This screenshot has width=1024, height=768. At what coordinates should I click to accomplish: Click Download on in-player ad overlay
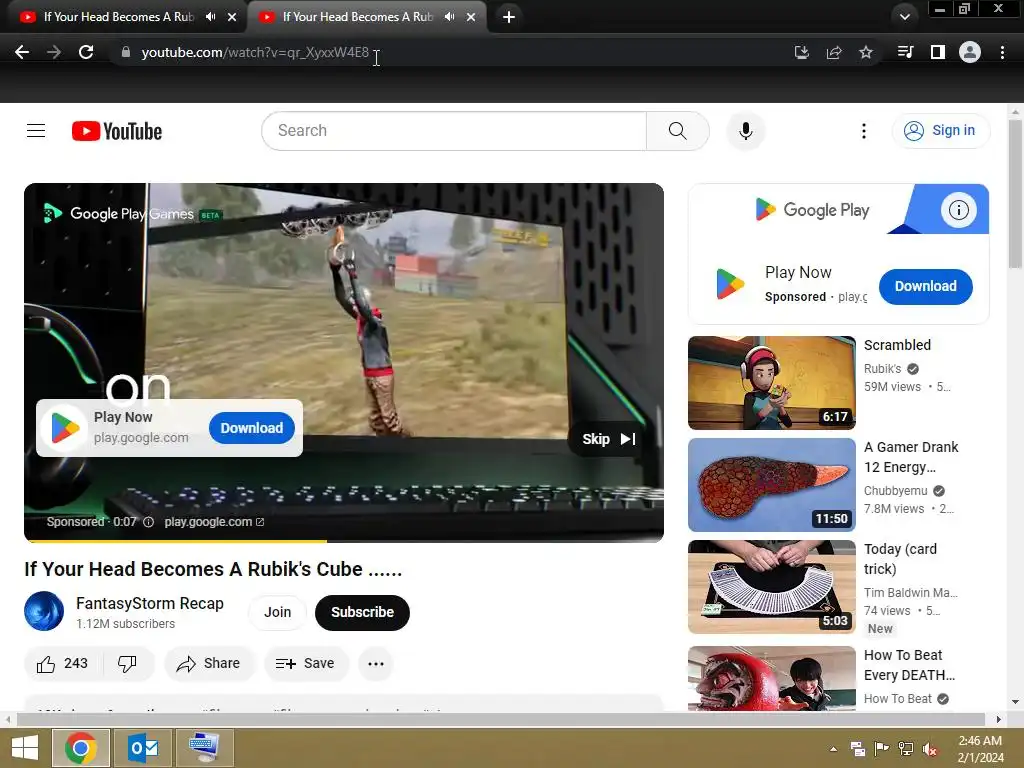(x=251, y=428)
